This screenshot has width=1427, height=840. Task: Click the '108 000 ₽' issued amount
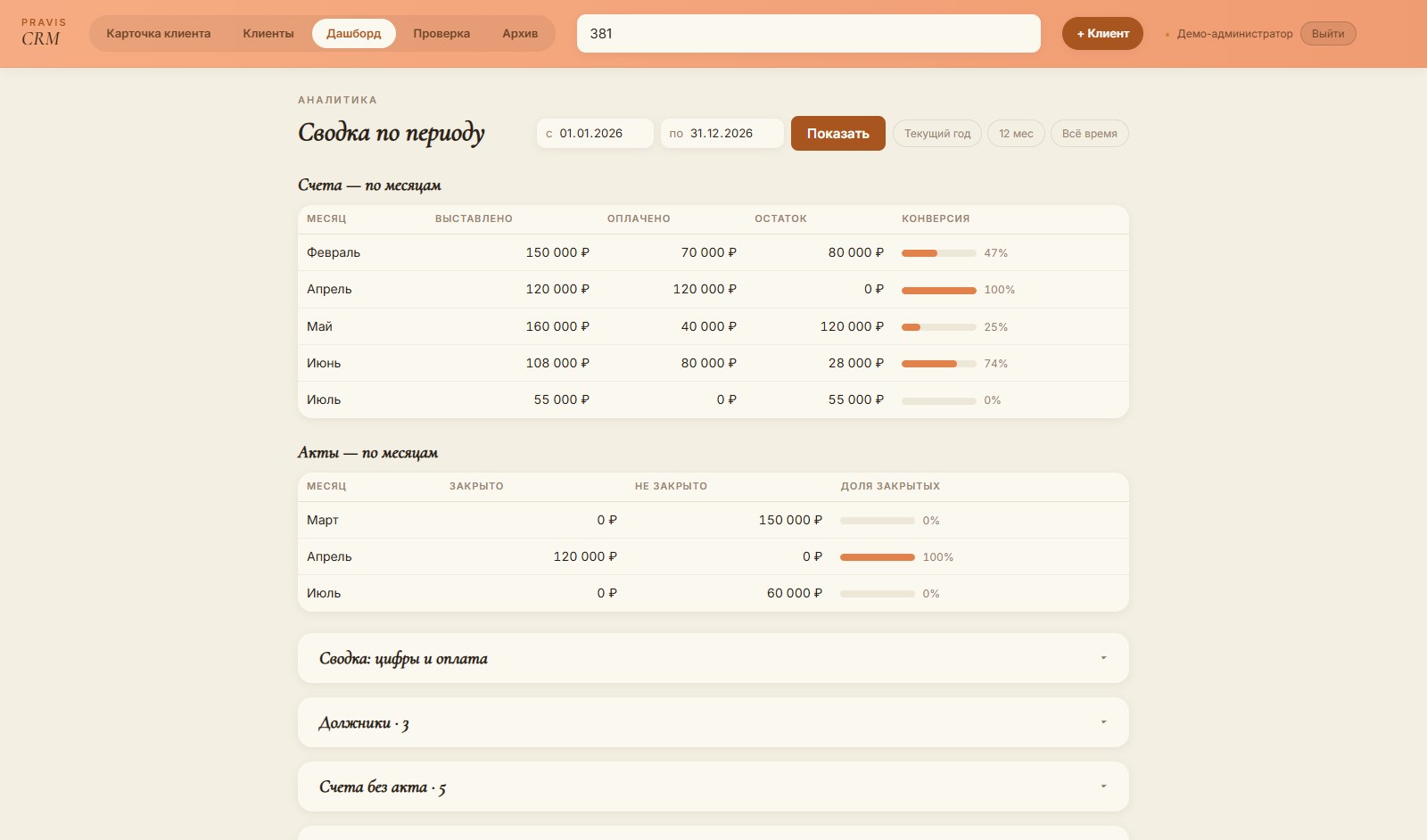(x=557, y=363)
